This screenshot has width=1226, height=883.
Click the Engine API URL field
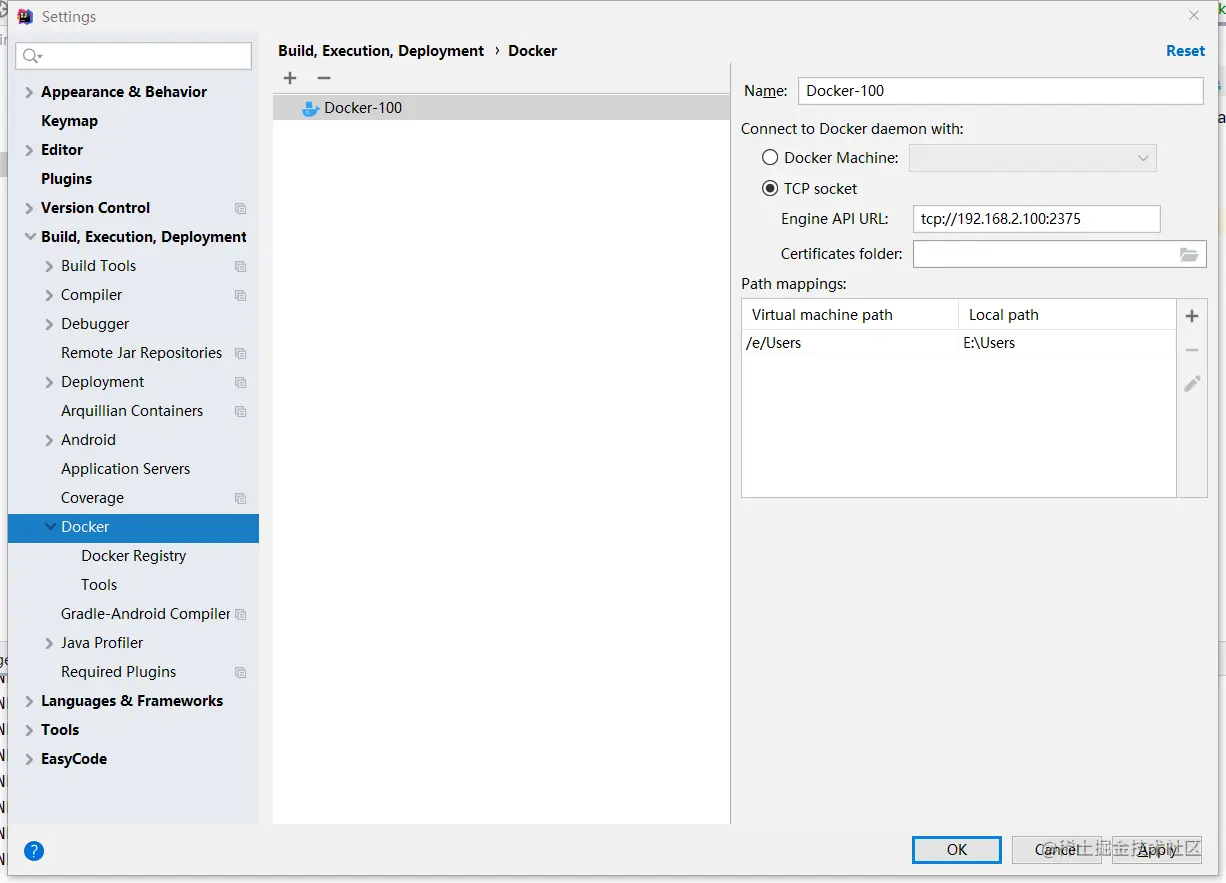pos(1036,219)
